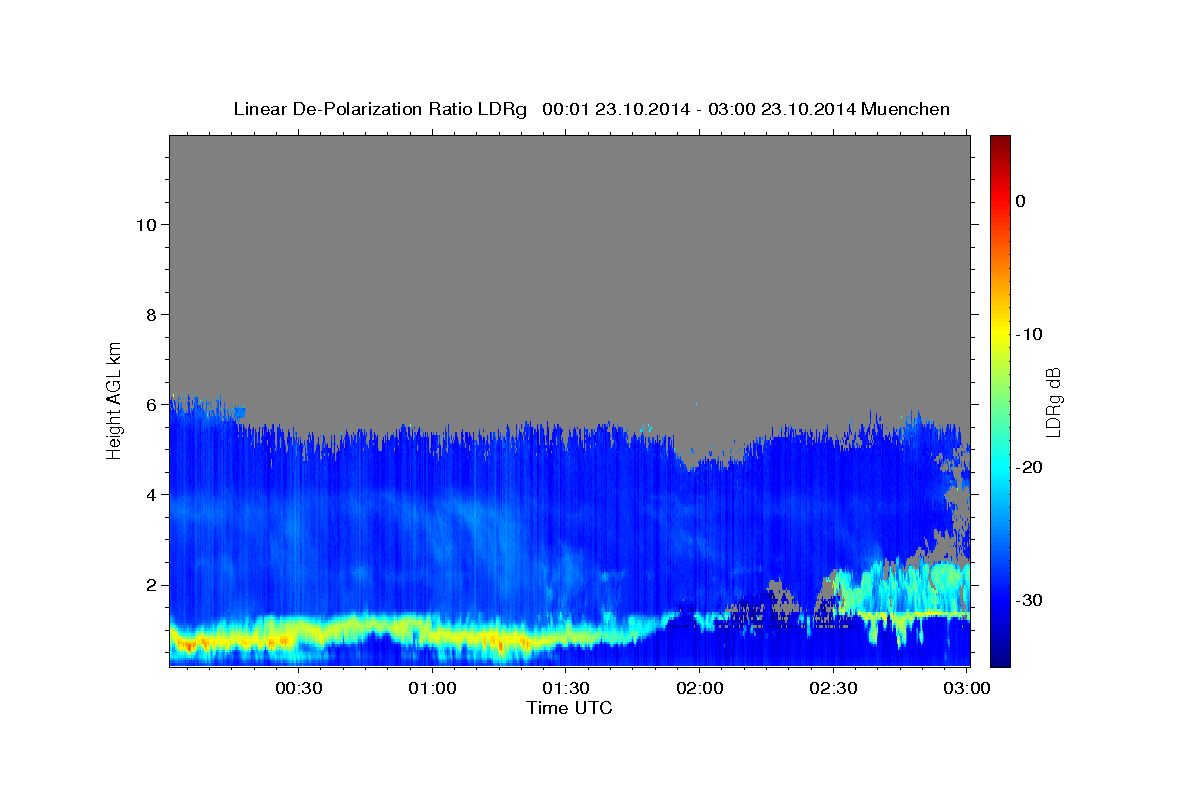
Task: Click the 02:00 time tick label
Action: coord(699,688)
